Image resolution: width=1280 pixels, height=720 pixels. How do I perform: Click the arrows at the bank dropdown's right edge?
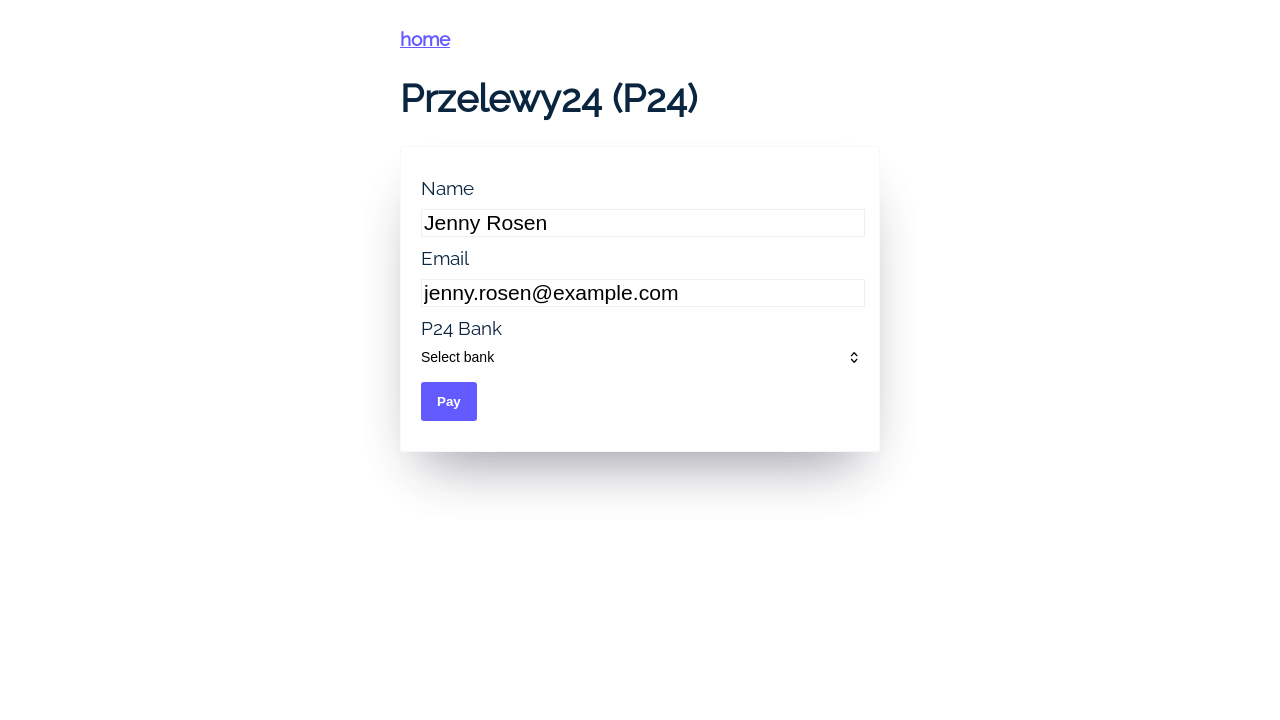click(x=854, y=357)
